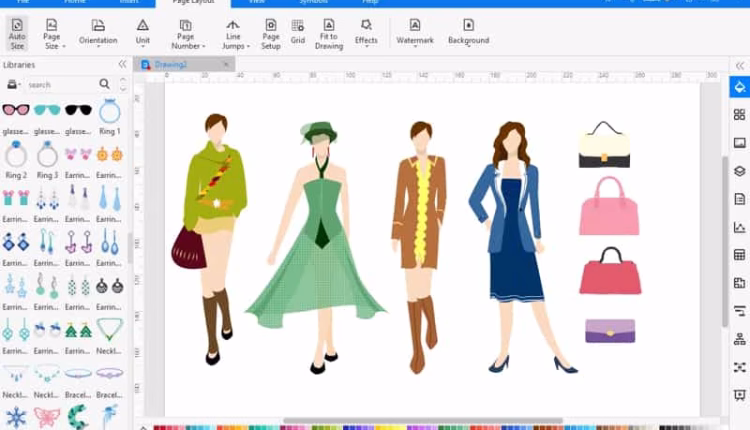Select the purple clutch bag
This screenshot has height=430, width=750.
[610, 331]
